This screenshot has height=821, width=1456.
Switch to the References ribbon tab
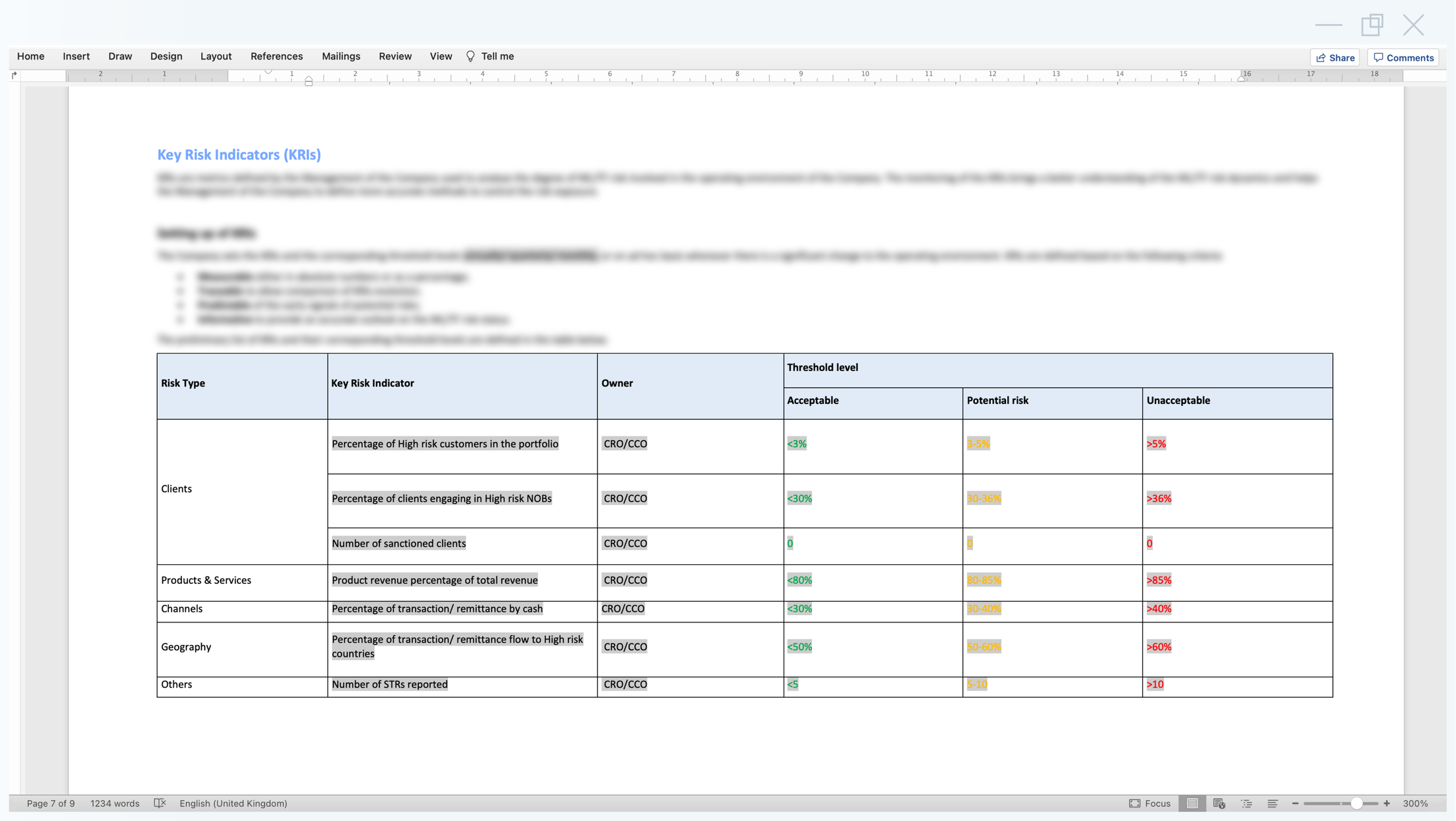(277, 56)
